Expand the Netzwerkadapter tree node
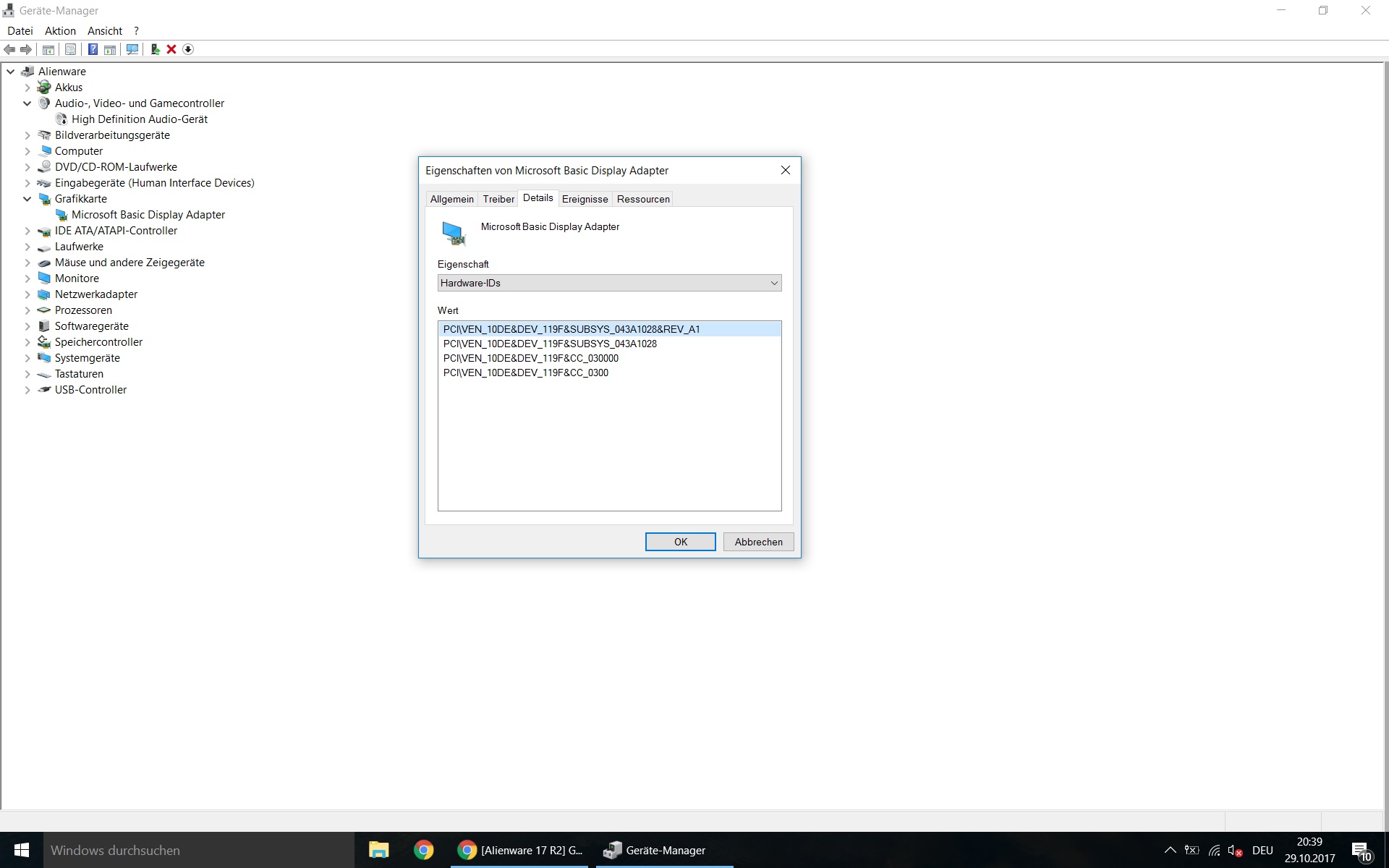Screen dimensions: 1389x868 27,294
